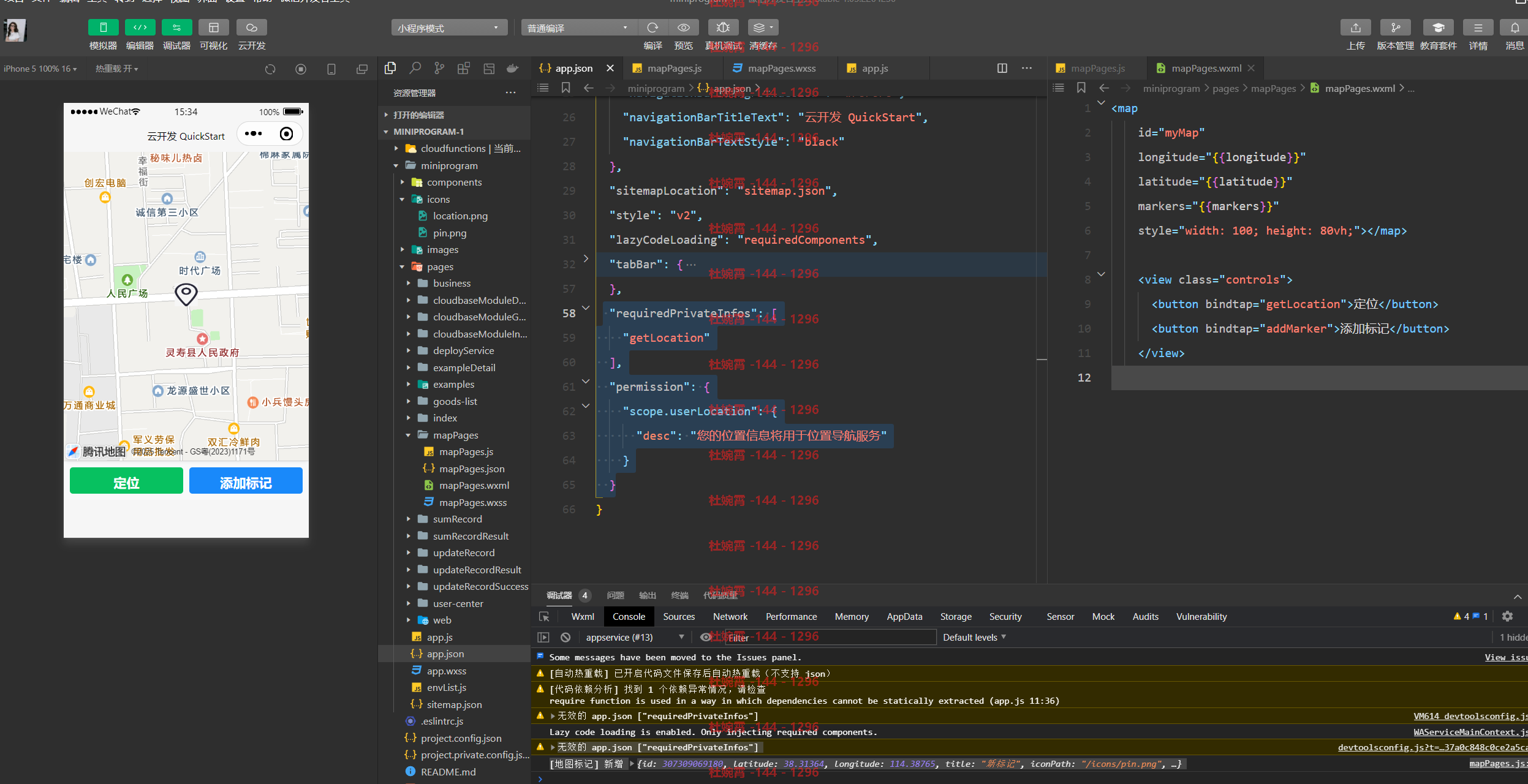Screen dimensions: 1528x784
Task: Open messages (消息) bell icon
Action: [1514, 28]
